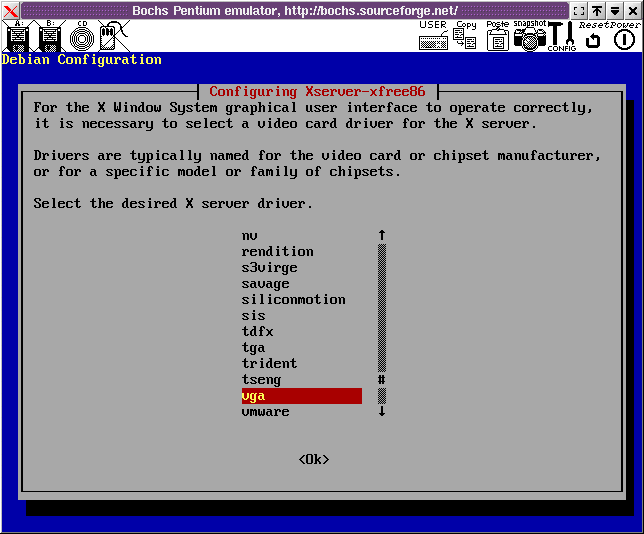Select the tseng driver entry
Screen dimensions: 644x534
[x=261, y=380]
